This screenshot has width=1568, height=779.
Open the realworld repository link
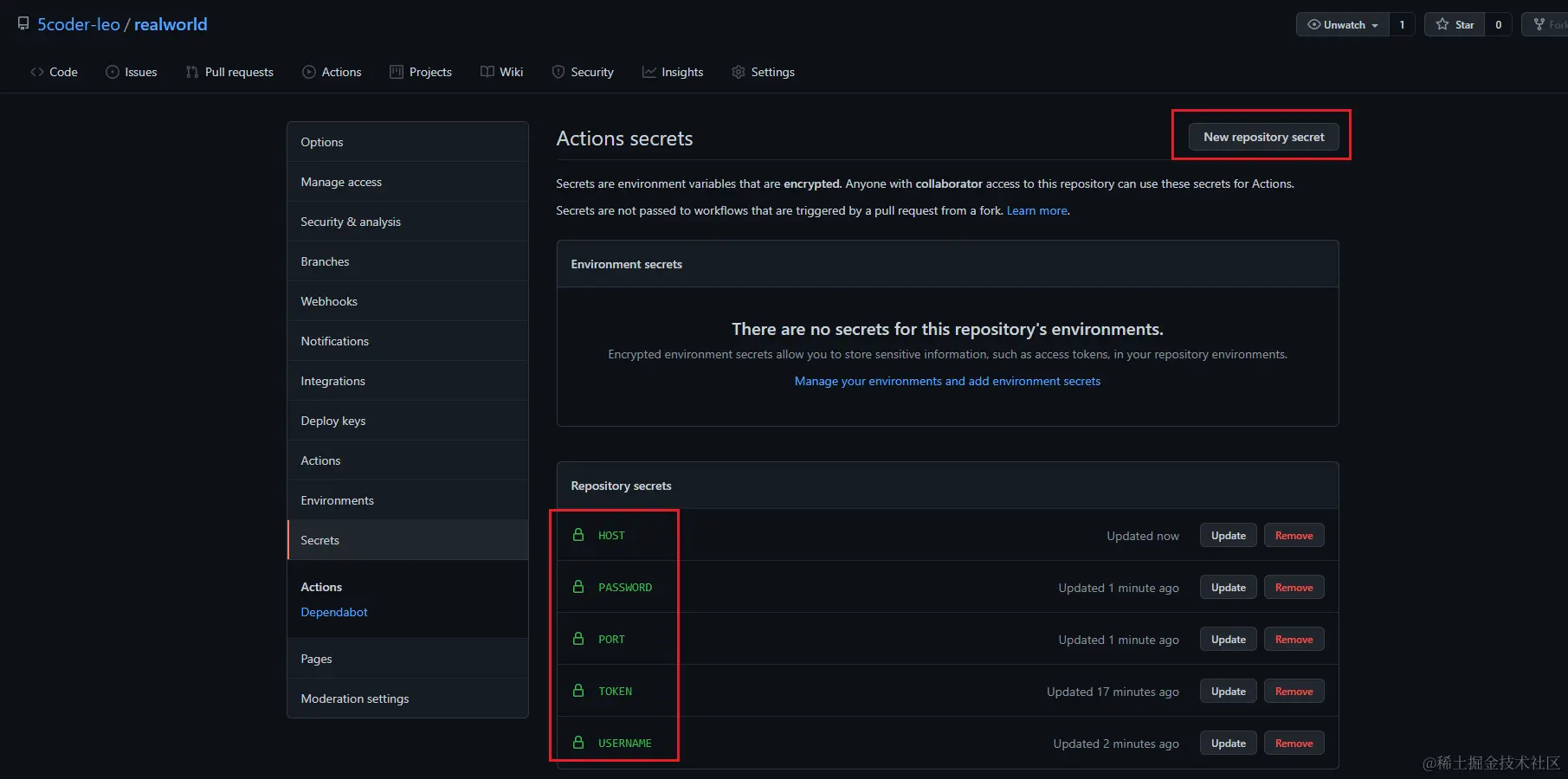[171, 24]
